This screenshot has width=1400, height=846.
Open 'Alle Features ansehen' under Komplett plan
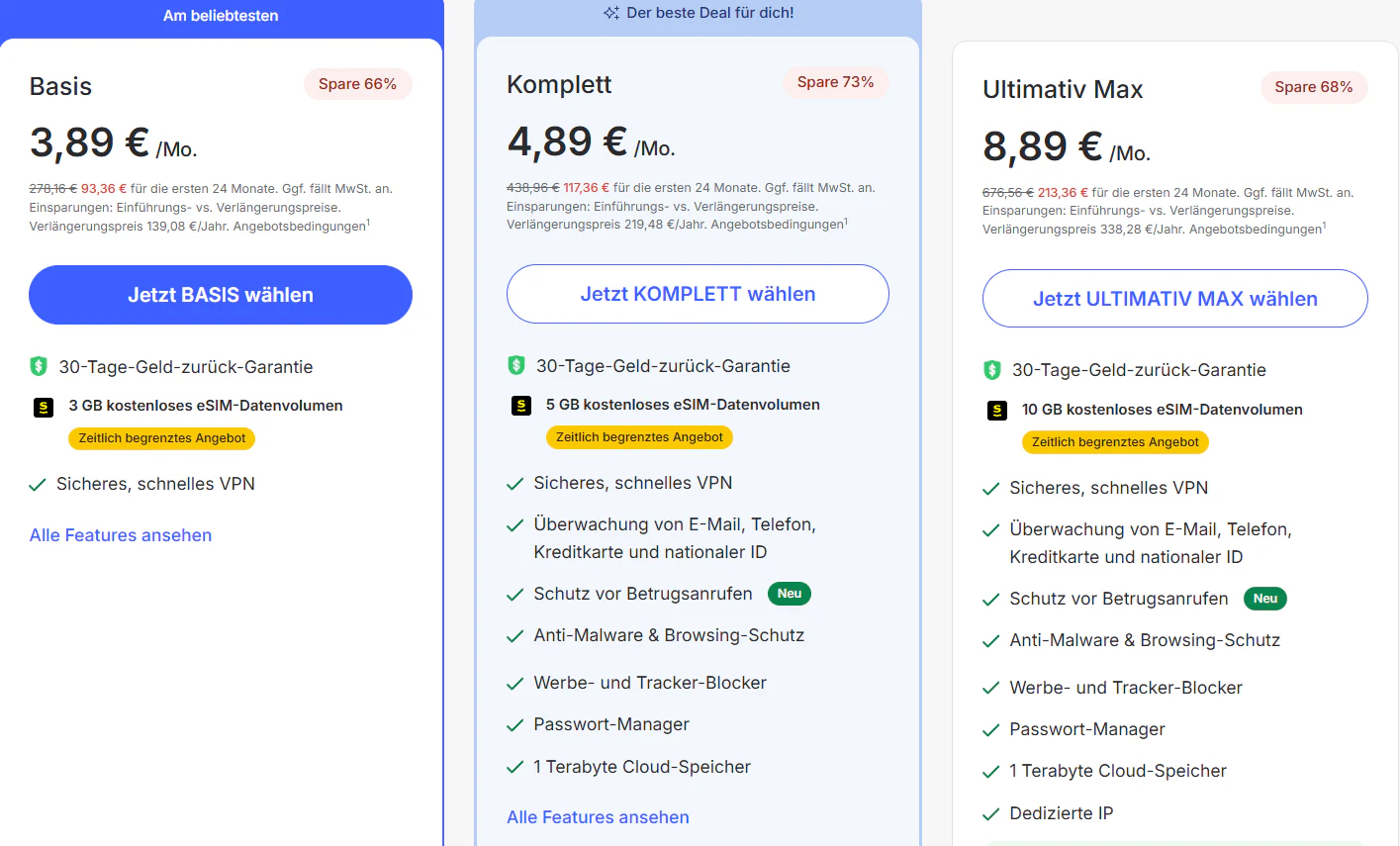tap(598, 817)
